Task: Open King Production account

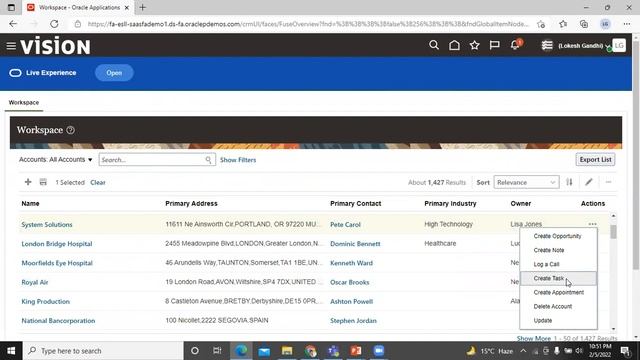Action: 45,301
